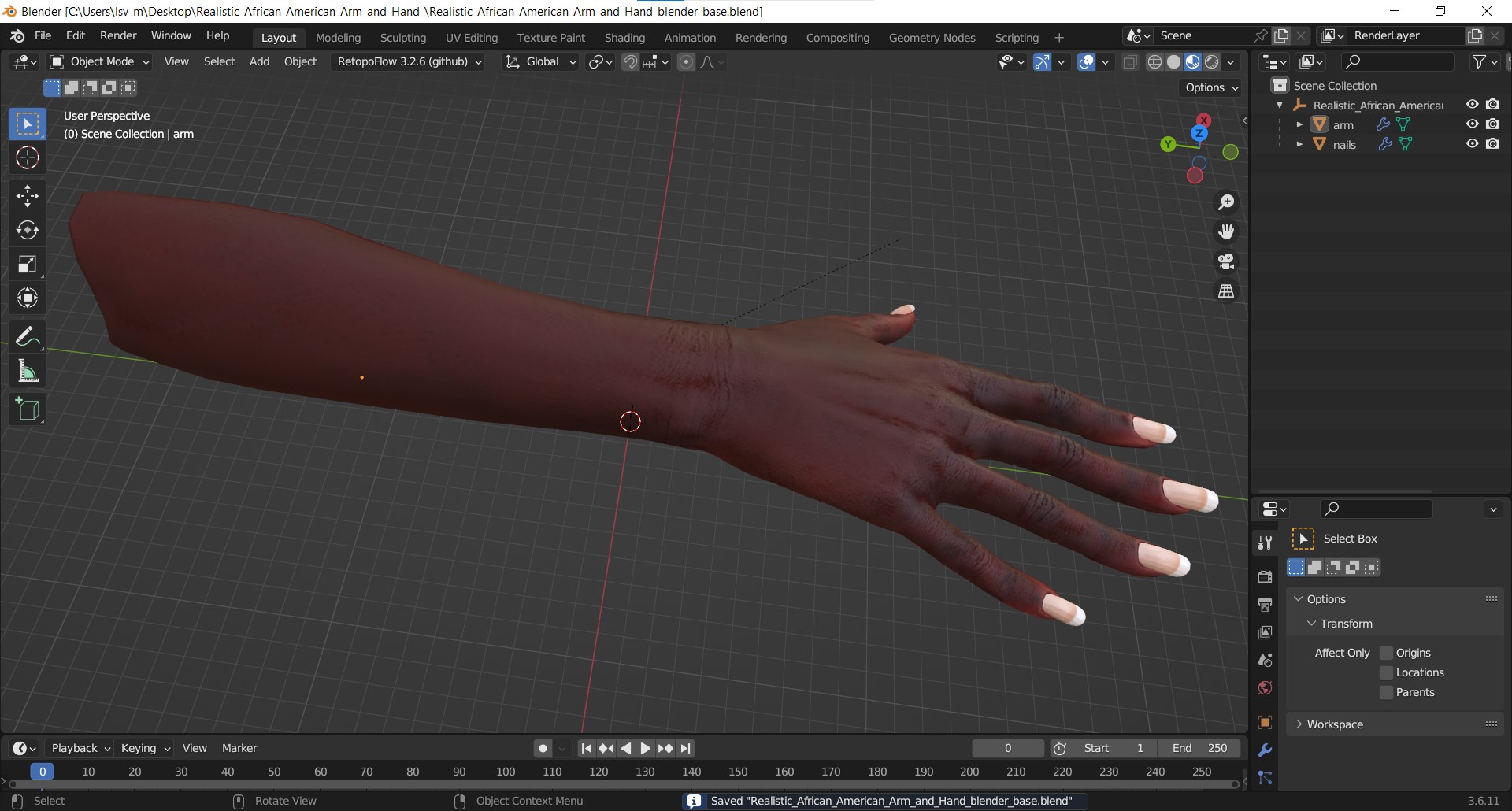The height and width of the screenshot is (811, 1512).
Task: Click the Z axis on navigation gizmo
Action: [x=1199, y=133]
